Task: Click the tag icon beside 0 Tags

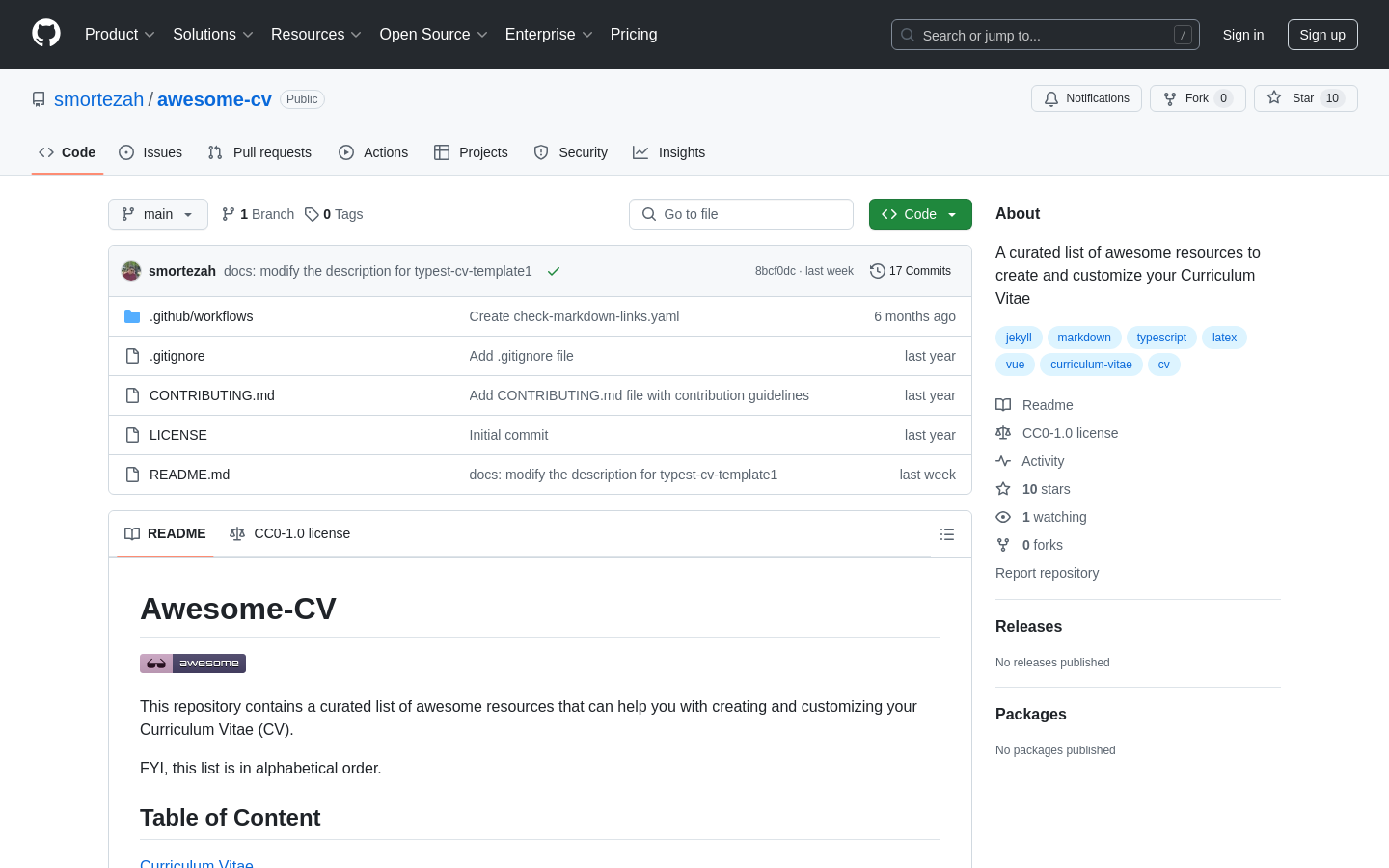Action: [312, 214]
